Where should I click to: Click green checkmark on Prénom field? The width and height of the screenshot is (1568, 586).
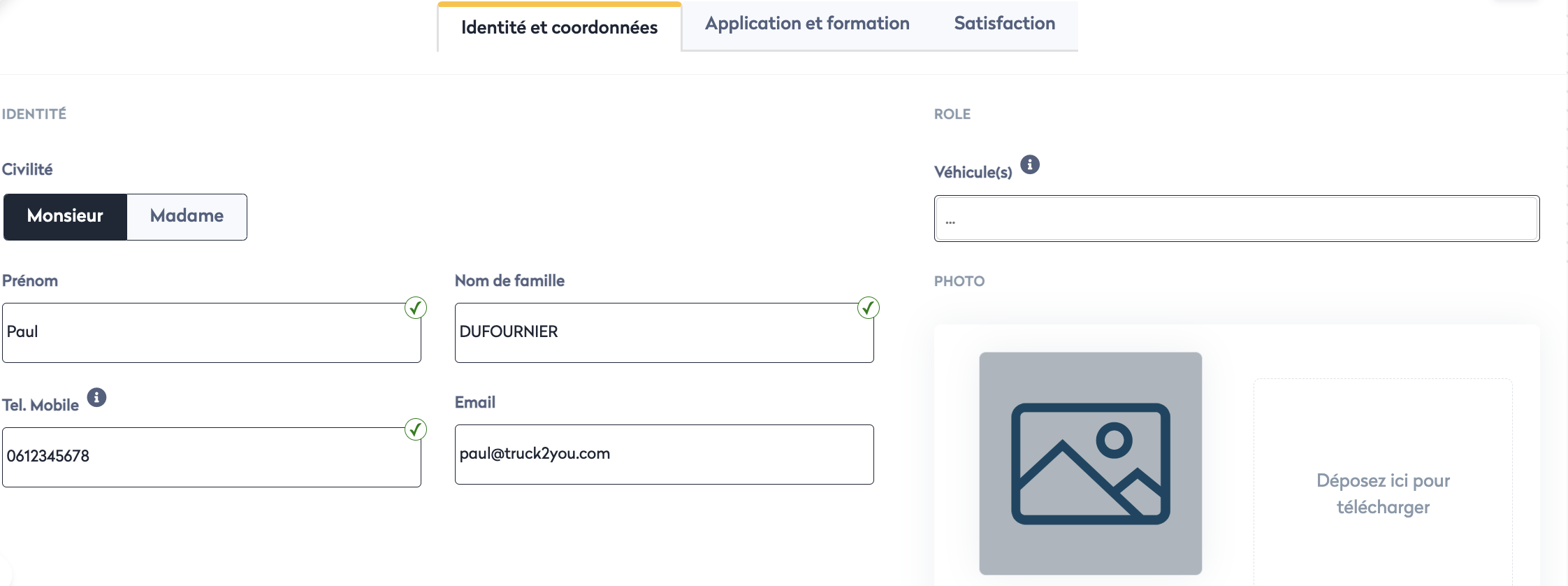[416, 308]
